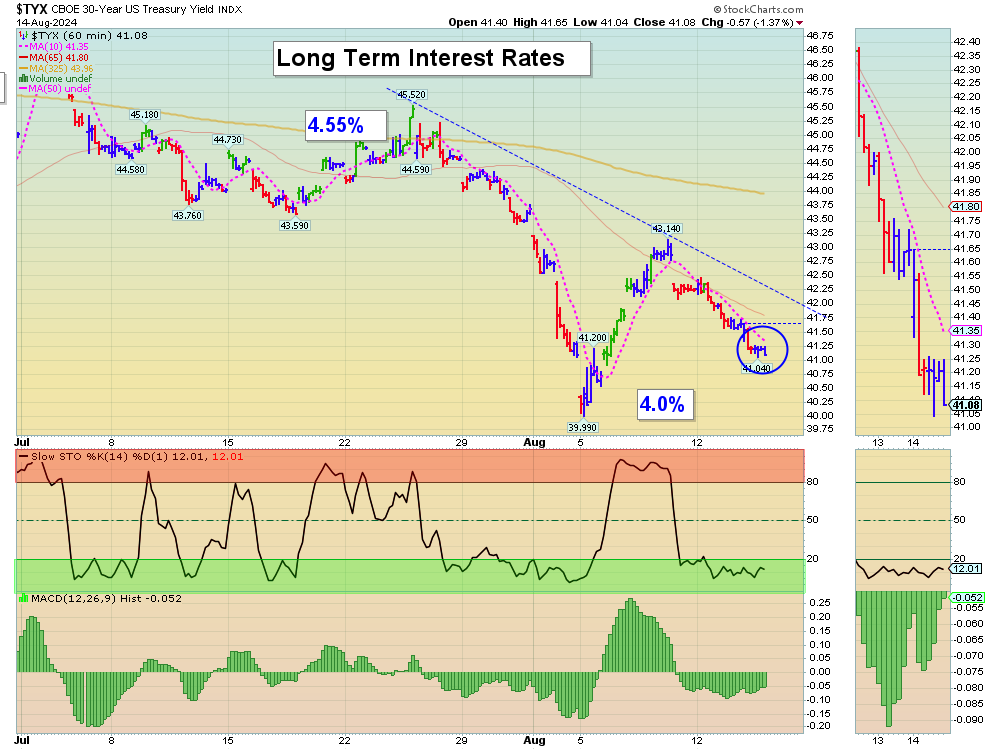Click the Volume bars icon in the legend
Screen dimensions: 1000x750
pyautogui.click(x=24, y=78)
